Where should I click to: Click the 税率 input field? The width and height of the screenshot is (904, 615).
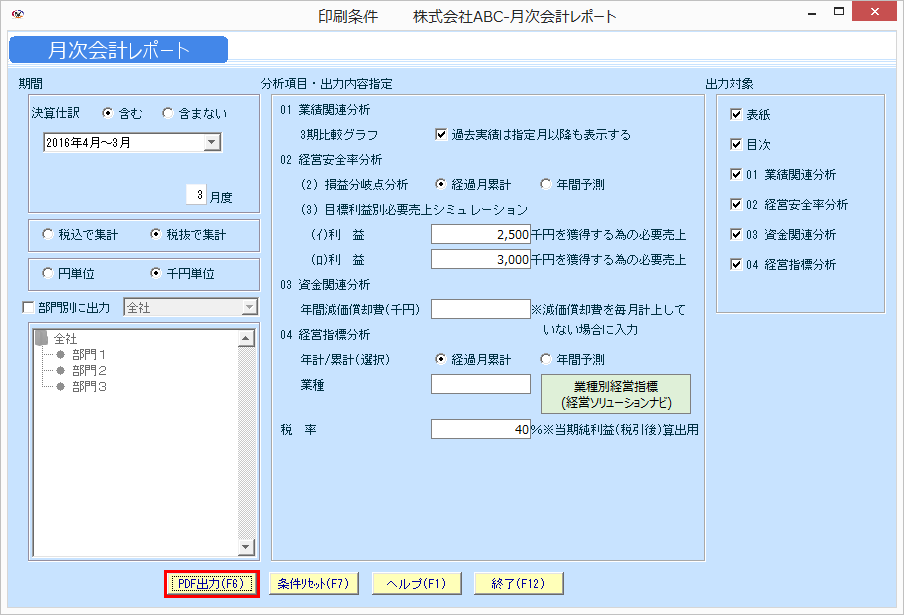[480, 429]
